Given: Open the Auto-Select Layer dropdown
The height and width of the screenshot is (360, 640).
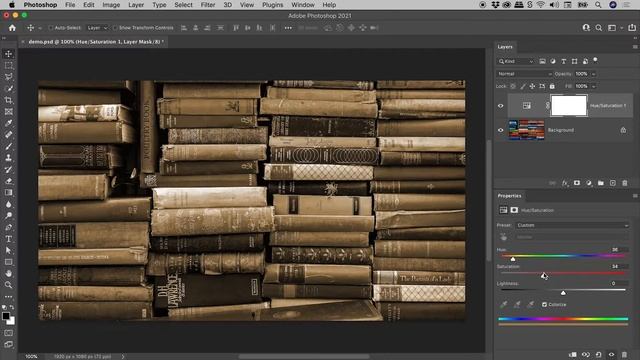Looking at the screenshot, I should click(x=97, y=28).
